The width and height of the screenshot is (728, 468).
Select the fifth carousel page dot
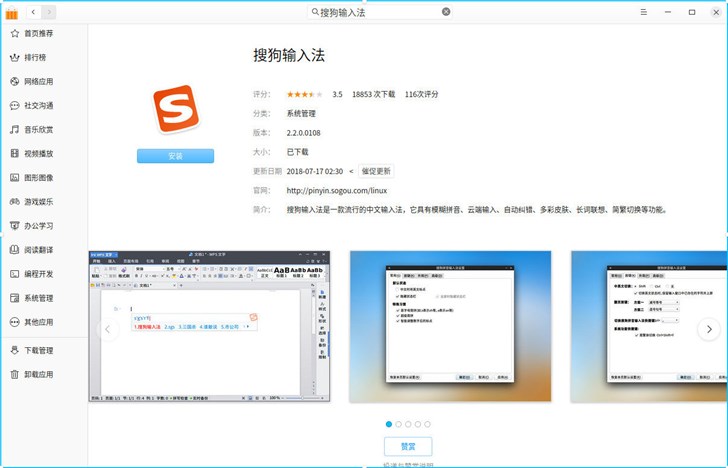point(427,424)
